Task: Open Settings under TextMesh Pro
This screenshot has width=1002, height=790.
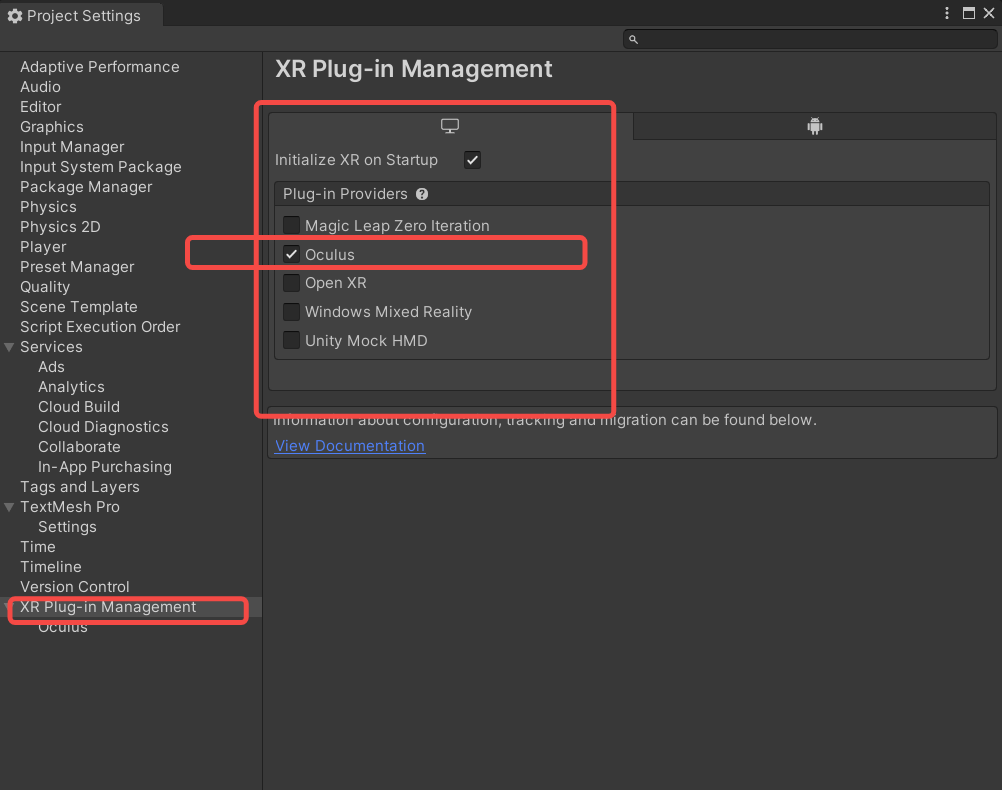Action: coord(67,527)
